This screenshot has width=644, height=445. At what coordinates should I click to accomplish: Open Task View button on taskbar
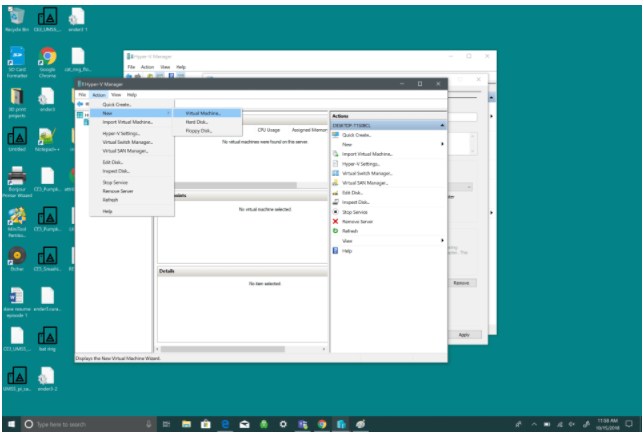point(166,424)
